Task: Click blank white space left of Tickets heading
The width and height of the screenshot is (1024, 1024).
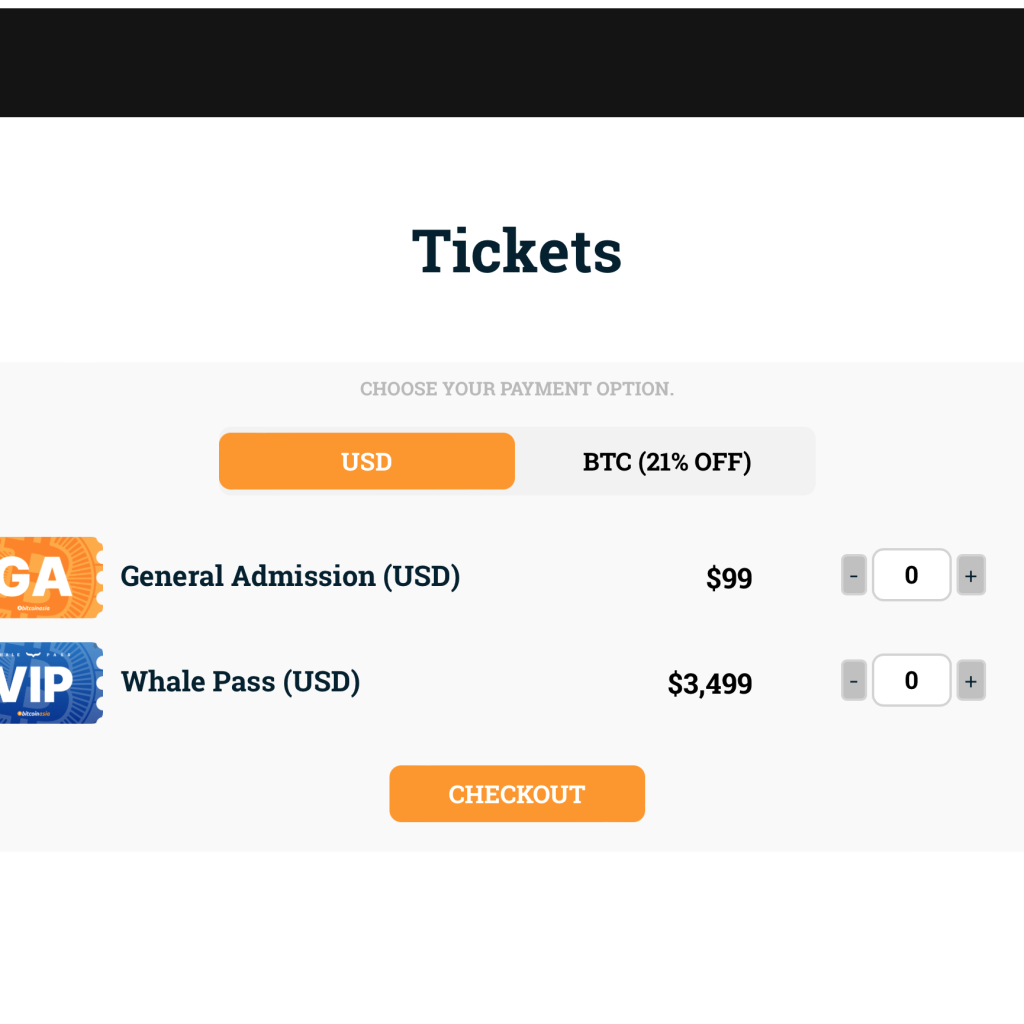Action: 200,250
